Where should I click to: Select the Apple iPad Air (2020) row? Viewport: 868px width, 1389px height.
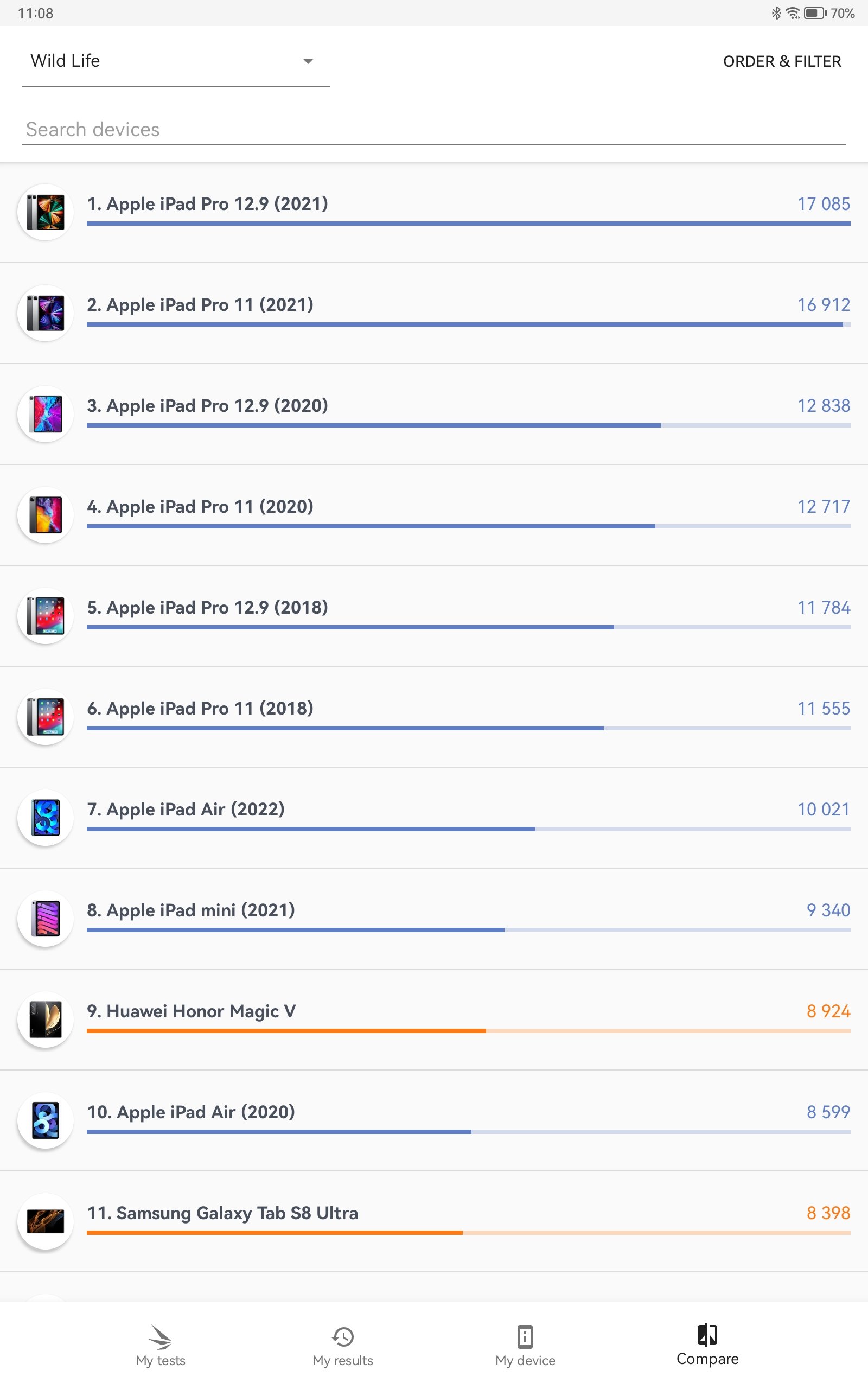(434, 1120)
